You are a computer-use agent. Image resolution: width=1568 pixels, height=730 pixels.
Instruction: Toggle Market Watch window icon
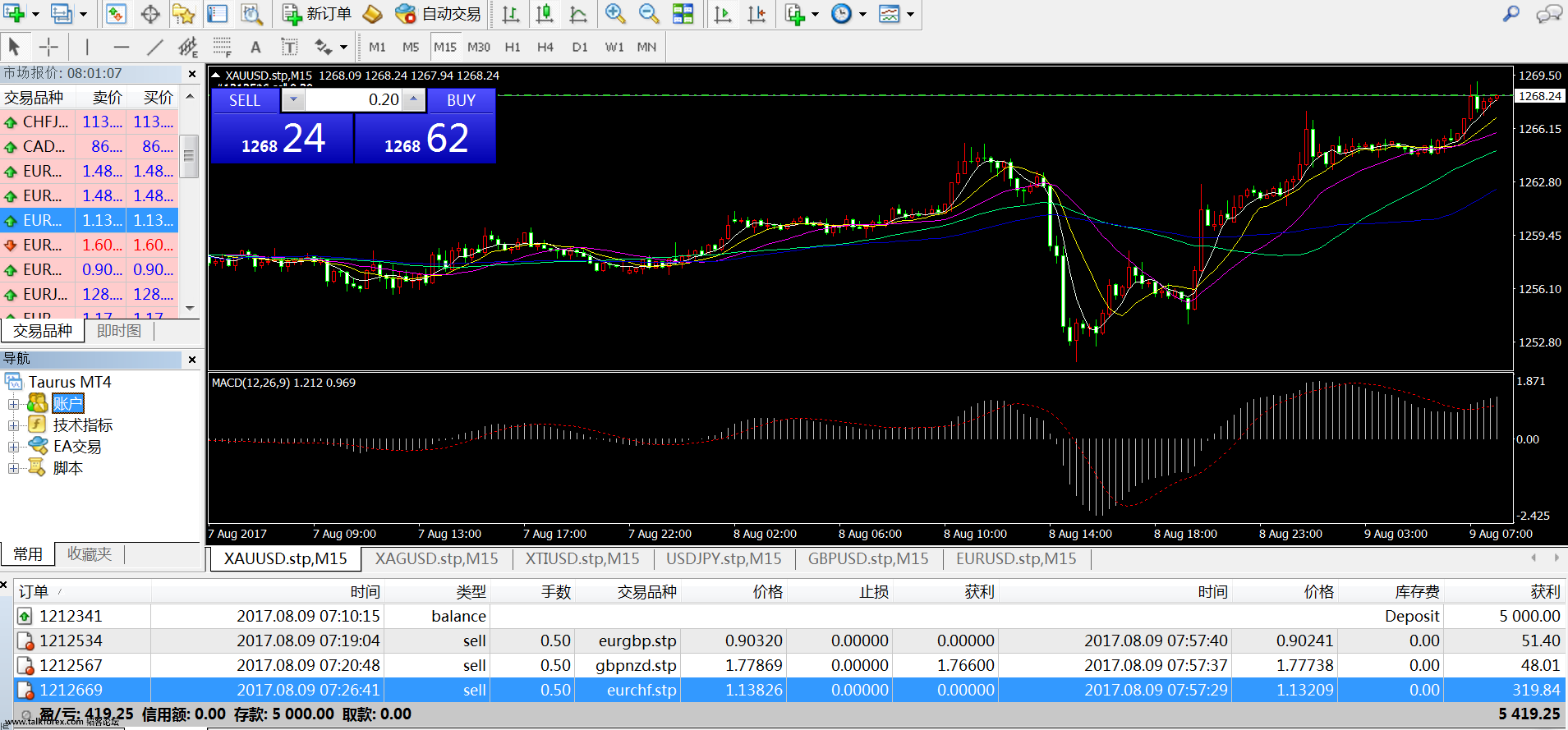tap(117, 13)
